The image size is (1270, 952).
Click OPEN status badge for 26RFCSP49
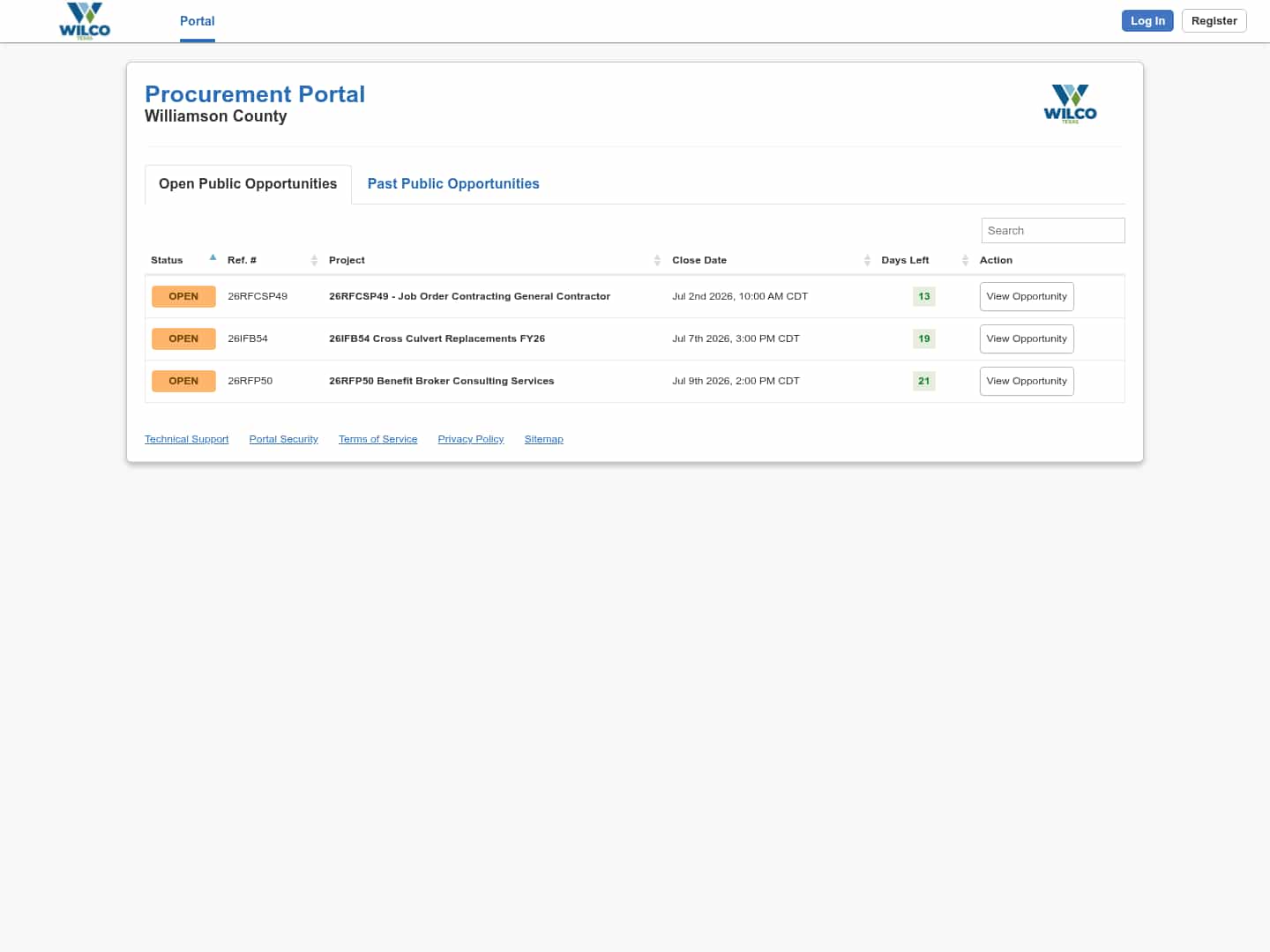pyautogui.click(x=183, y=297)
